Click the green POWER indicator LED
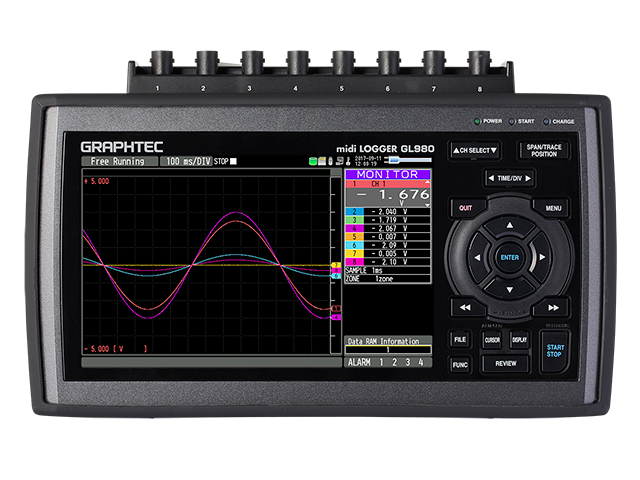Image resolution: width=640 pixels, height=480 pixels. click(x=477, y=122)
